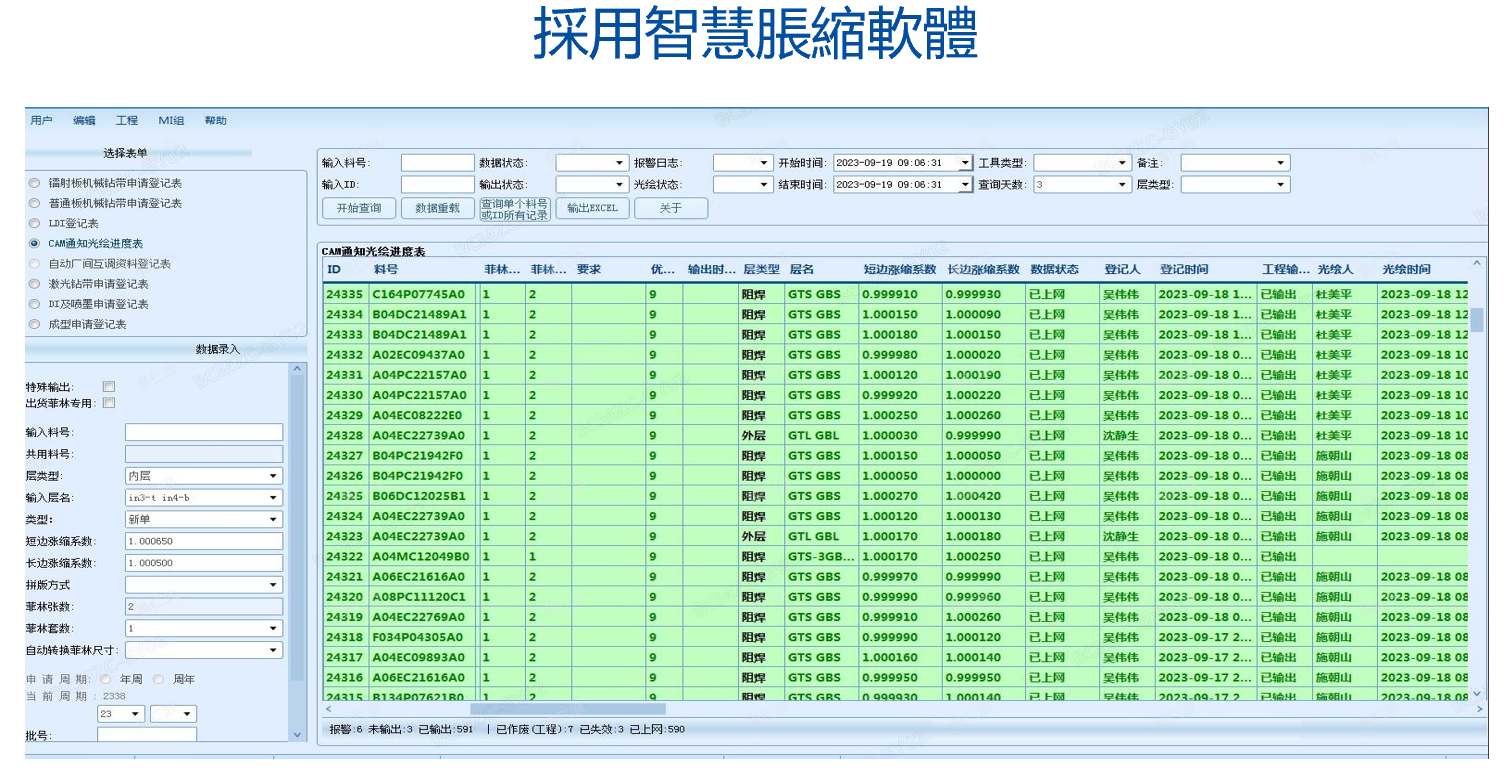Choose the 年周 radio button

click(106, 679)
